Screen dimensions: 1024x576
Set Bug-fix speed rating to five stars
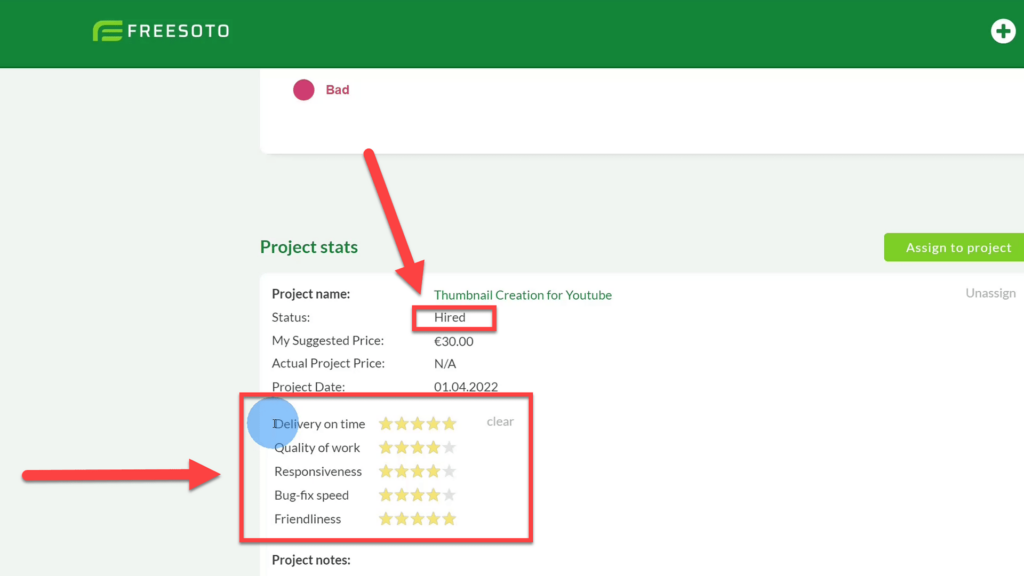449,495
